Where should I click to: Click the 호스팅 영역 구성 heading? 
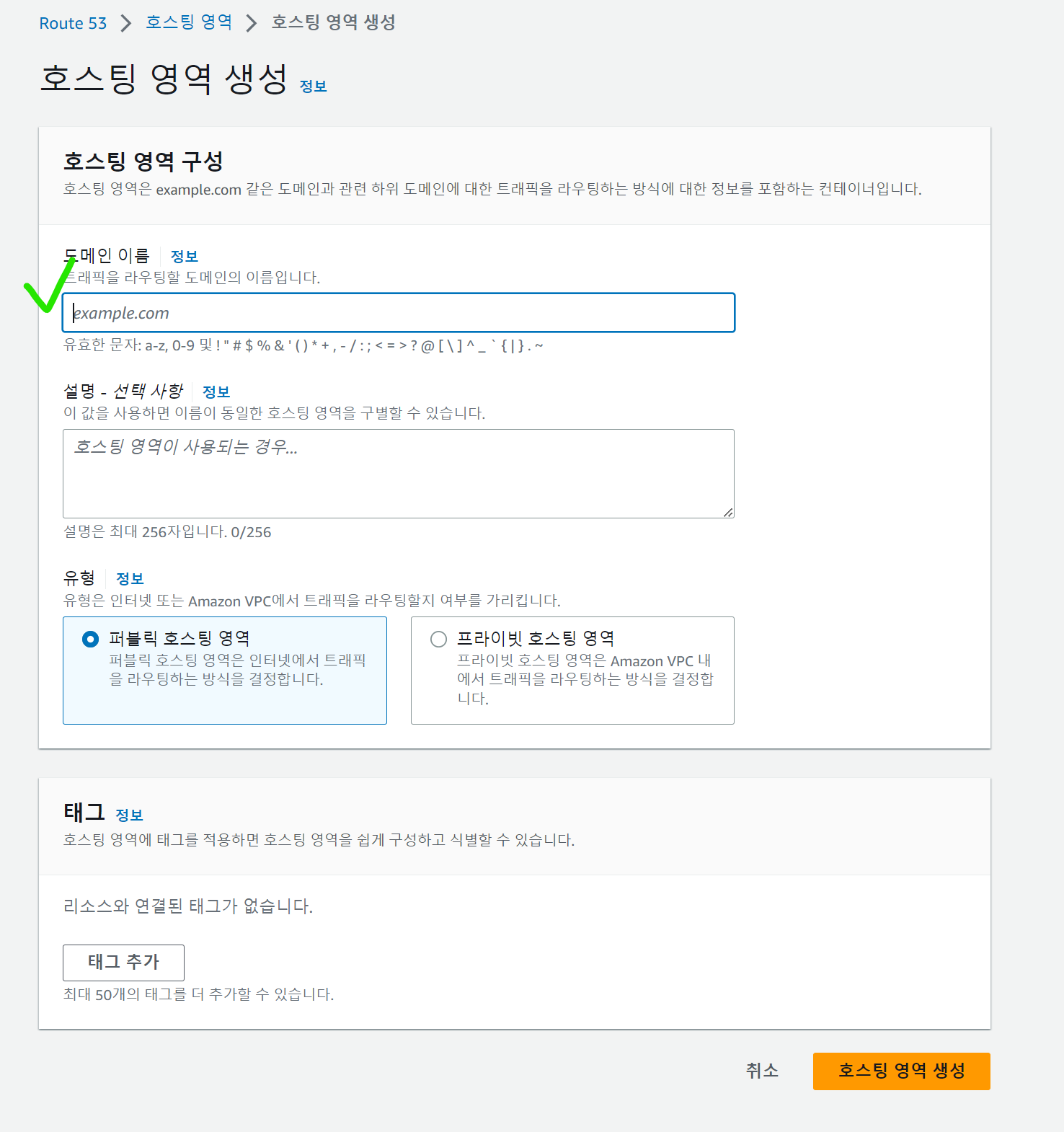coord(143,161)
